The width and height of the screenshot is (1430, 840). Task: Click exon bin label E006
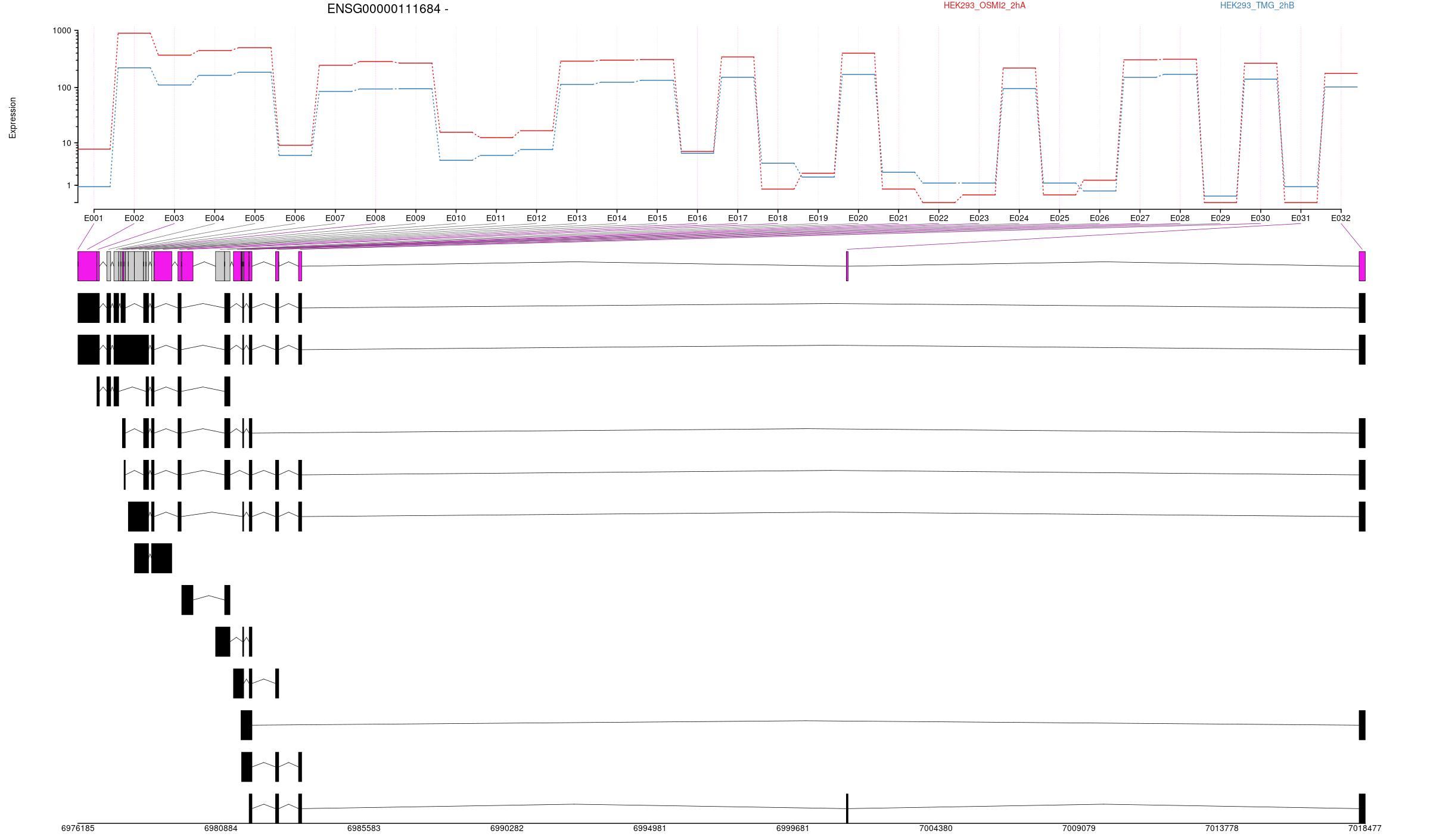tap(295, 218)
